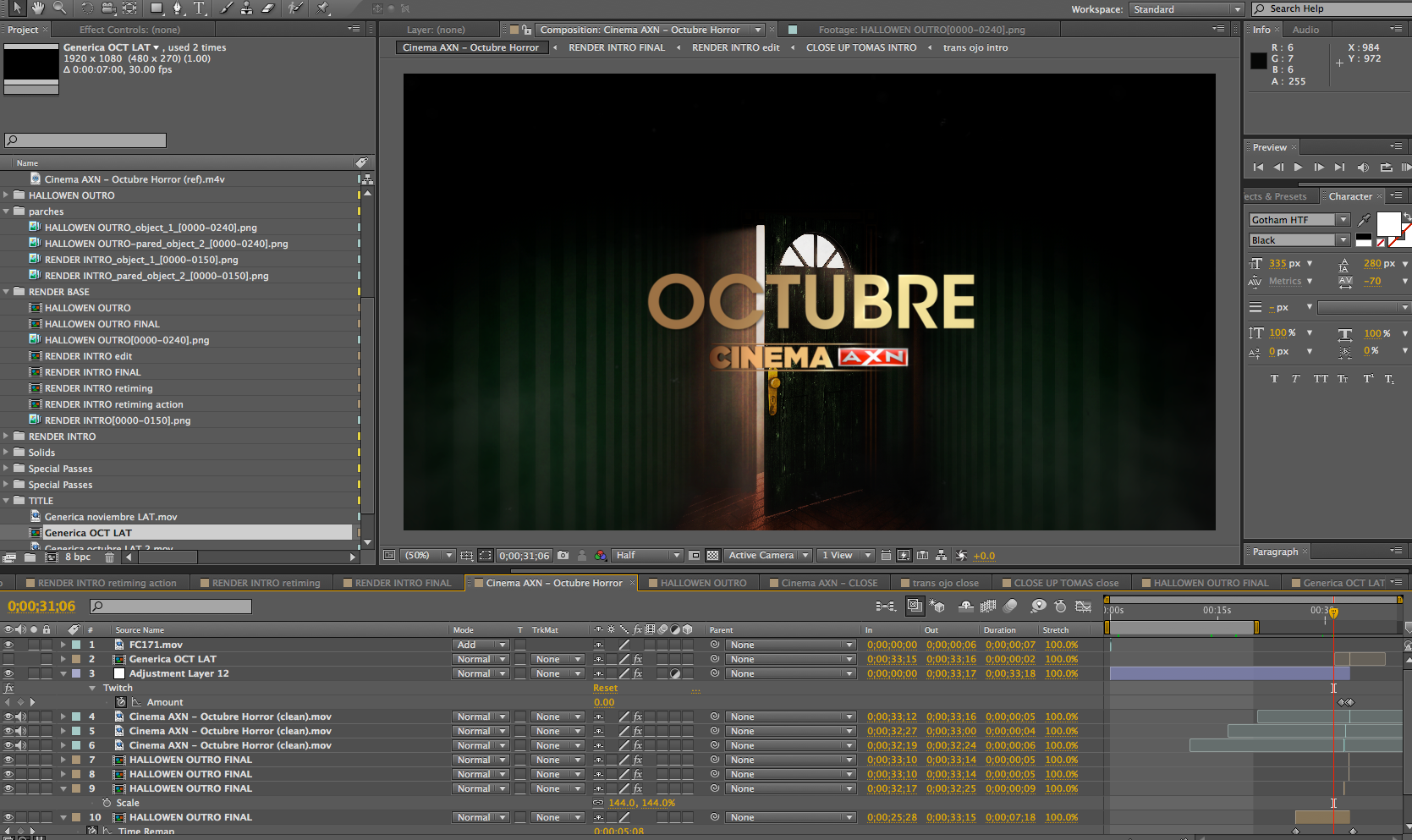
Task: Toggle eye for layer 7 HALLOWEN OUTRO FINAL
Action: [x=8, y=760]
